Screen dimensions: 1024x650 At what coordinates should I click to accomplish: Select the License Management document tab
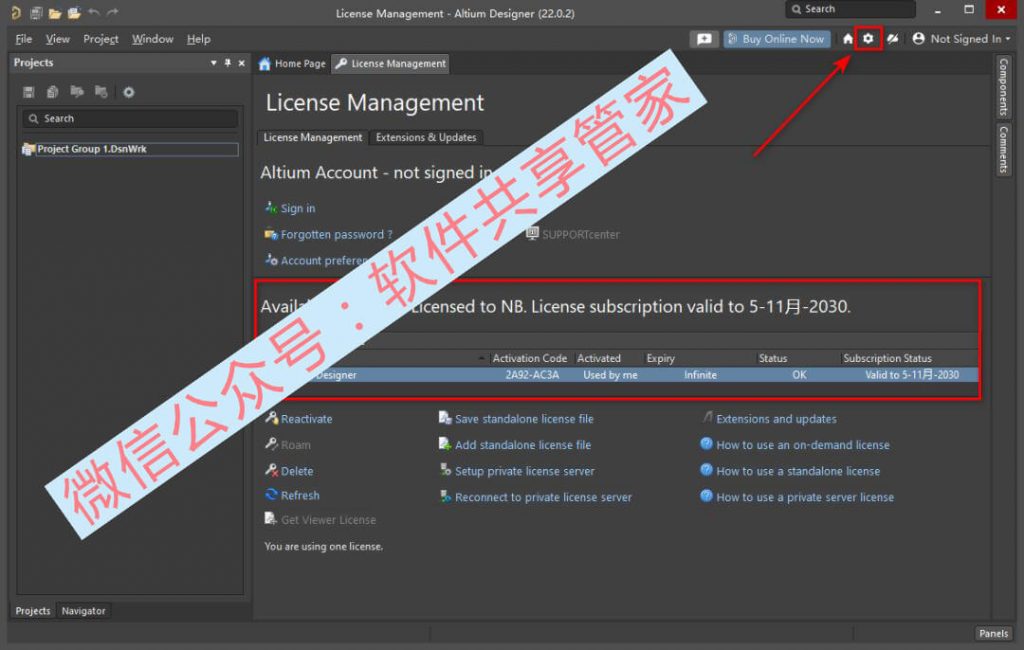pos(391,63)
